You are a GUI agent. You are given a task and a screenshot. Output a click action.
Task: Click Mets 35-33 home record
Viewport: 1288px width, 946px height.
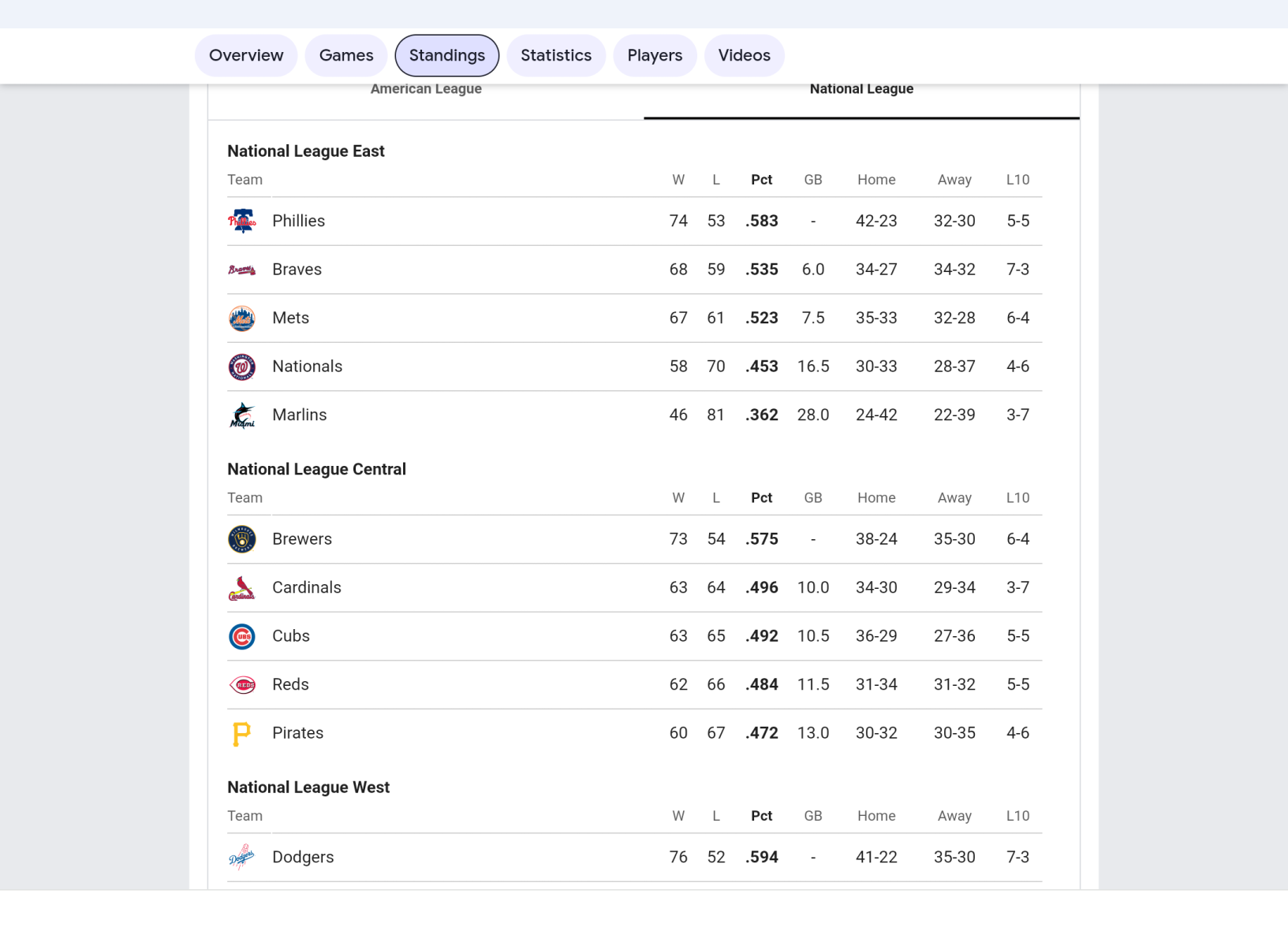(x=876, y=318)
